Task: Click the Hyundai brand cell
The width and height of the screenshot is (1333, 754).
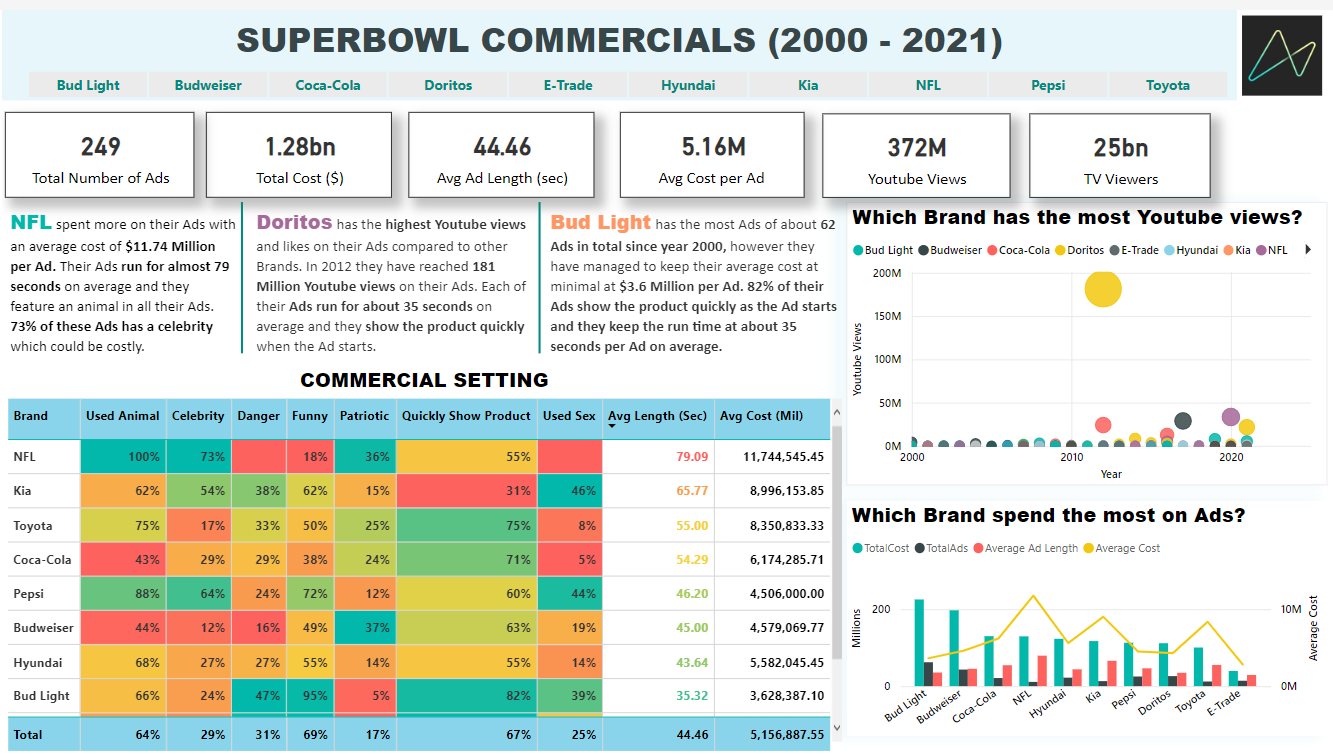Action: coord(44,662)
